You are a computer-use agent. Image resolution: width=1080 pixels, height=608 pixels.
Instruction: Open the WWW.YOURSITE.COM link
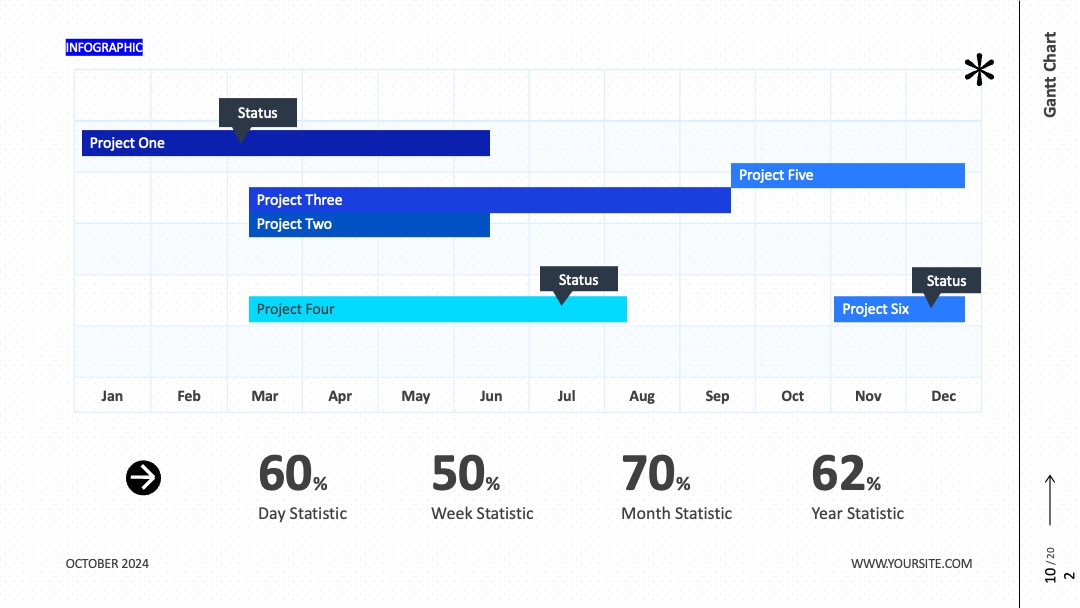[x=911, y=563]
